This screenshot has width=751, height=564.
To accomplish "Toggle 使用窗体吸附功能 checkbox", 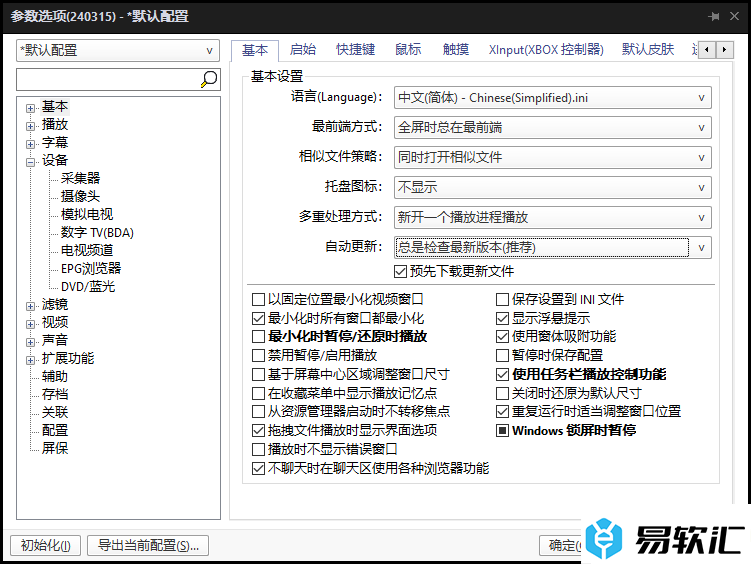I will click(x=502, y=337).
